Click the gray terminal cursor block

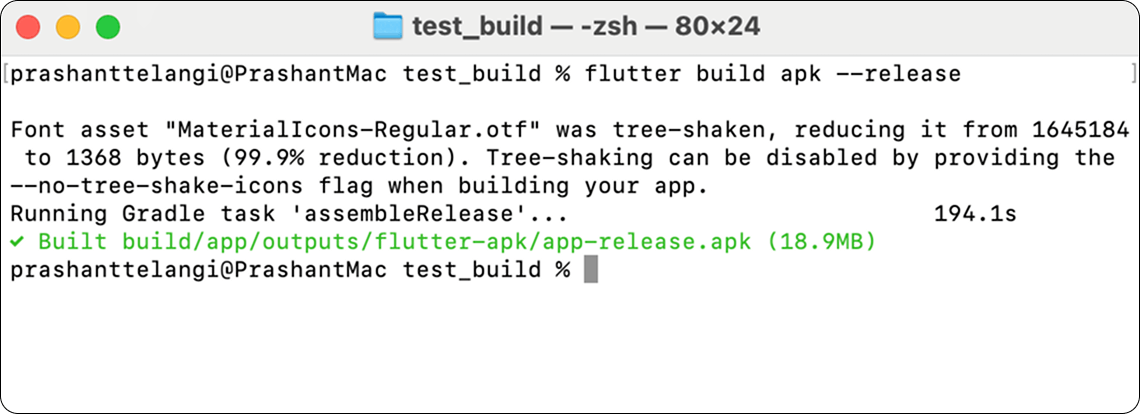(x=590, y=269)
